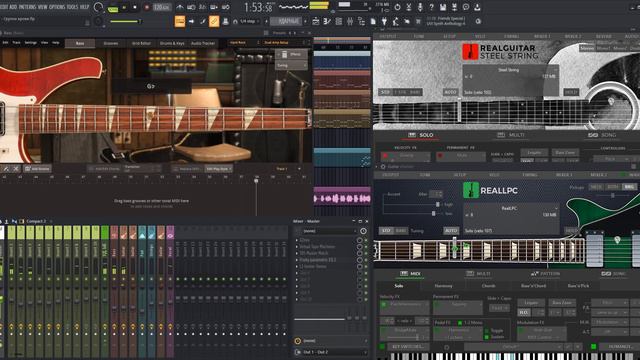
Task: Open the Audio Tracker tab
Action: click(203, 43)
